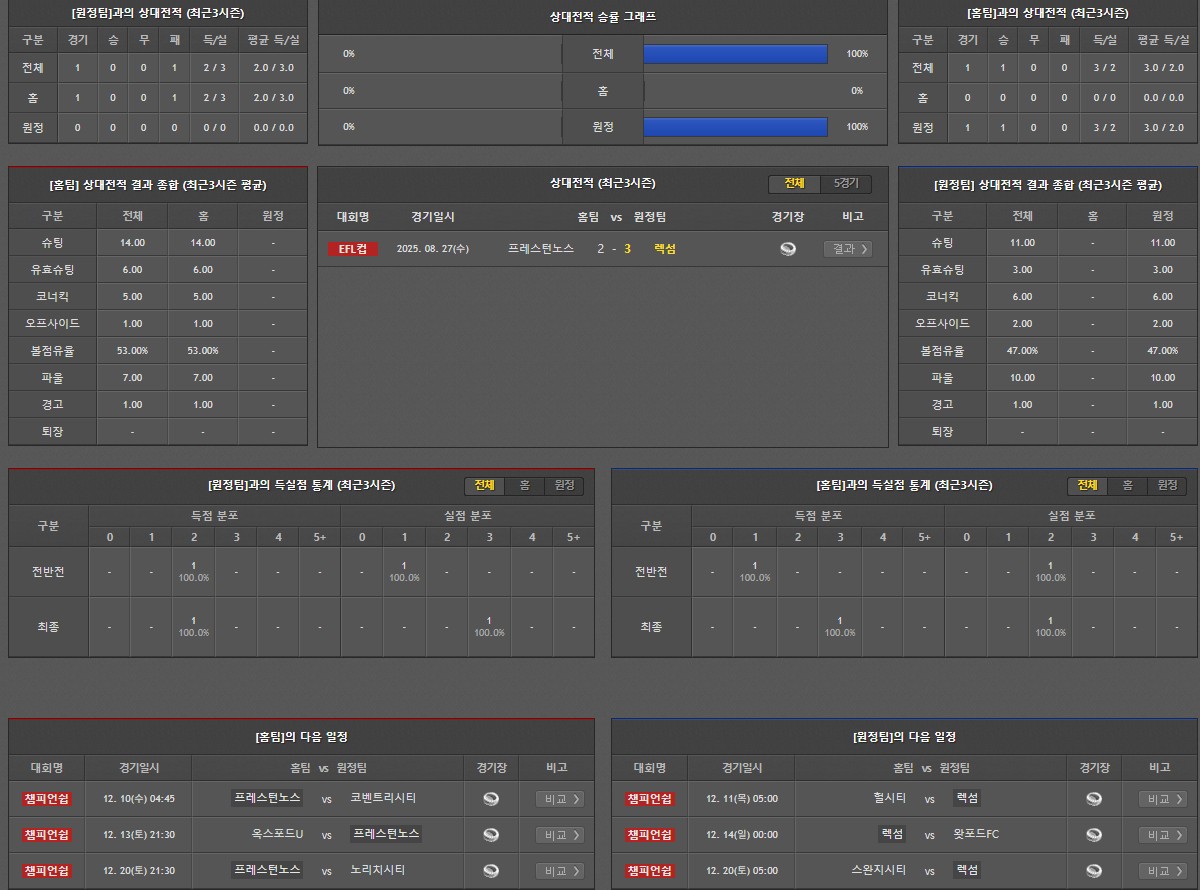
Task: Open 비교 button for 스완지시티 vs 렉섬
Action: [1163, 870]
